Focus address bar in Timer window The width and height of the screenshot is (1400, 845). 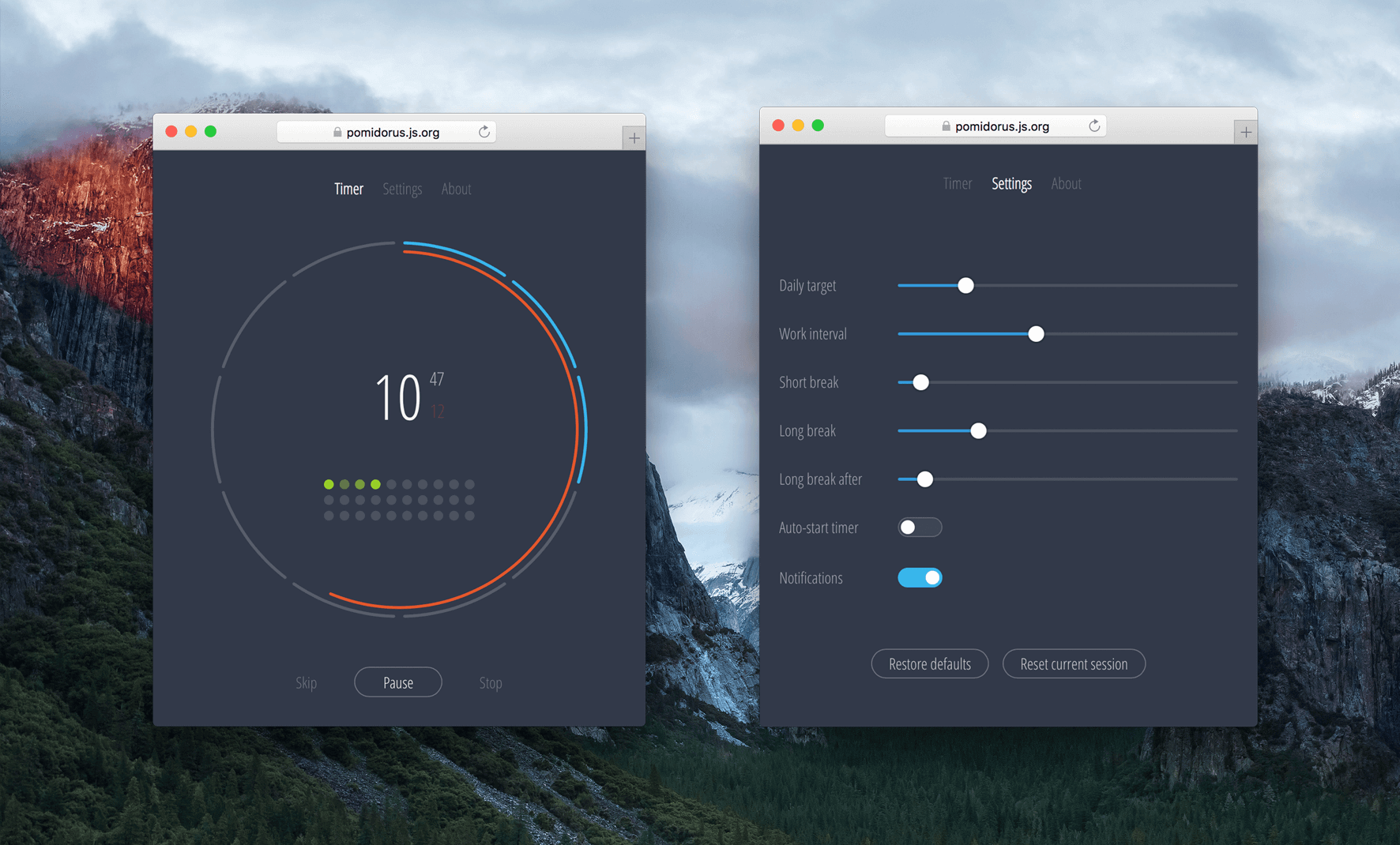tap(386, 132)
